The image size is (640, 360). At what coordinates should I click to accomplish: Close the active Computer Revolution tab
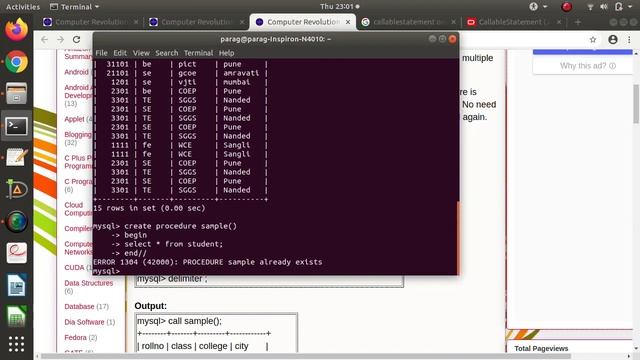(x=348, y=22)
